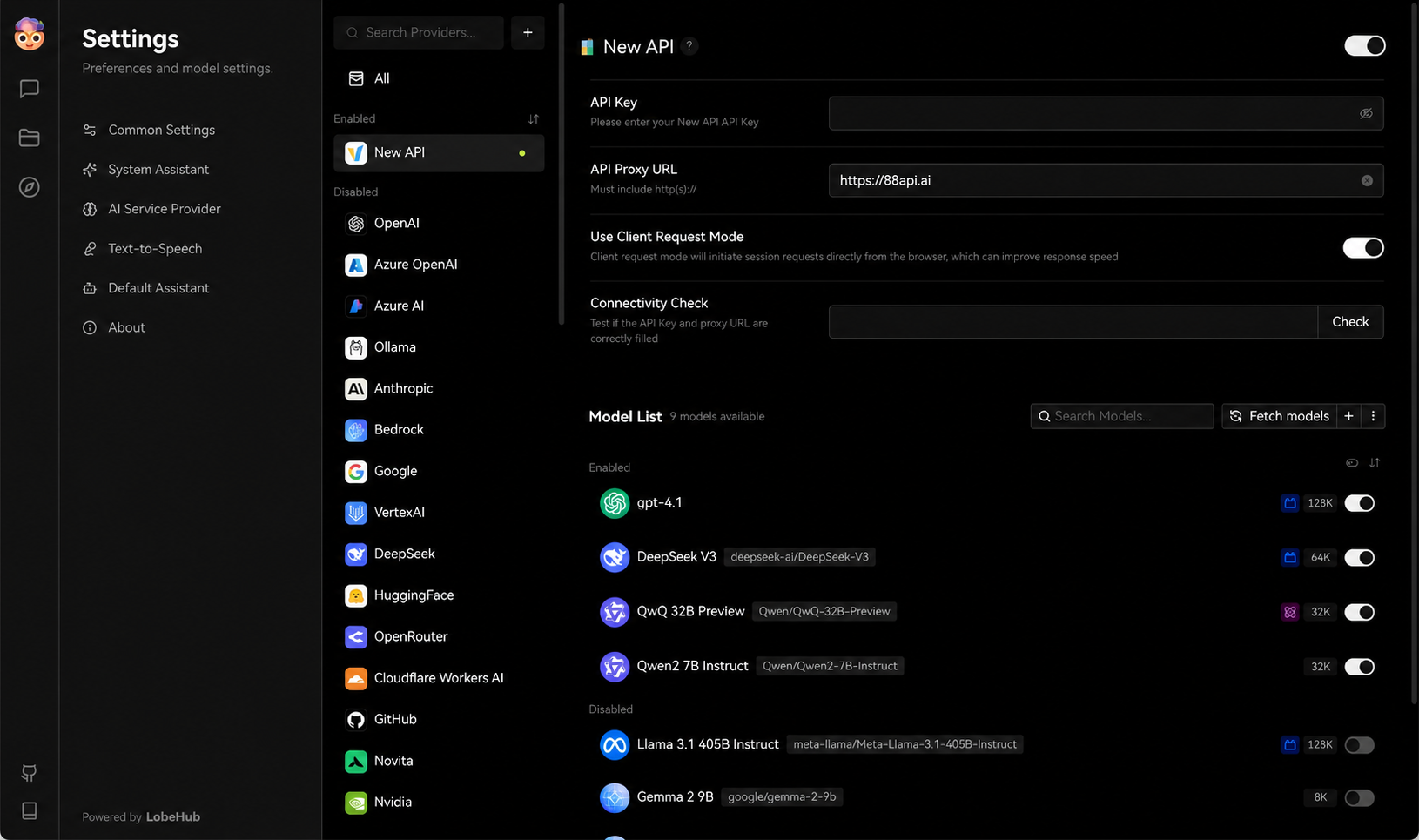Select the Nvidia provider
This screenshot has width=1419, height=840.
click(x=439, y=802)
